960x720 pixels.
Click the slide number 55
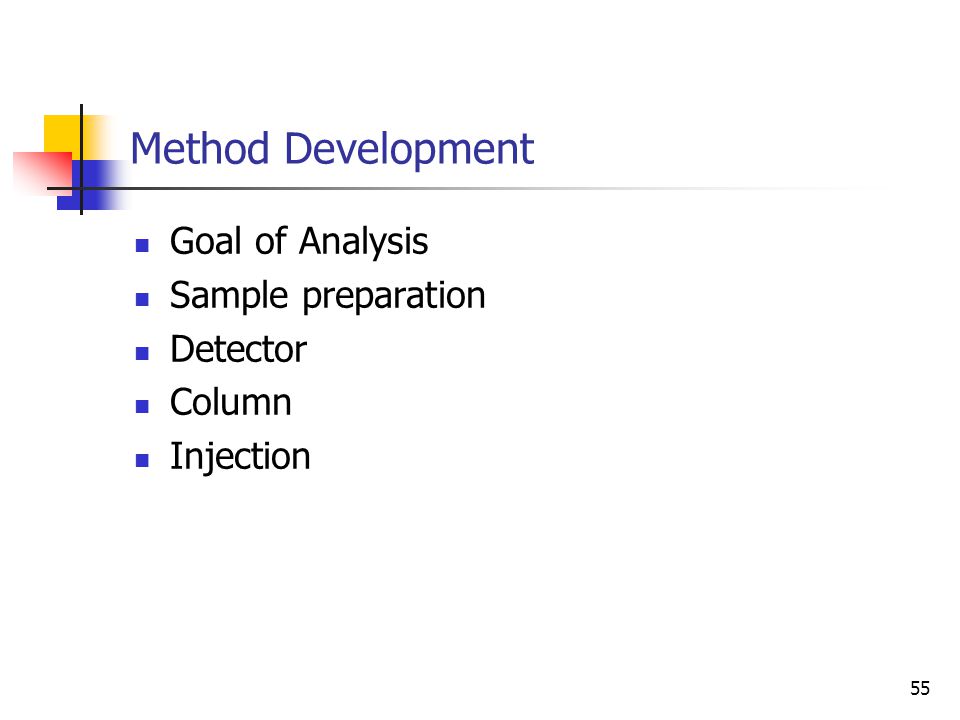click(920, 688)
